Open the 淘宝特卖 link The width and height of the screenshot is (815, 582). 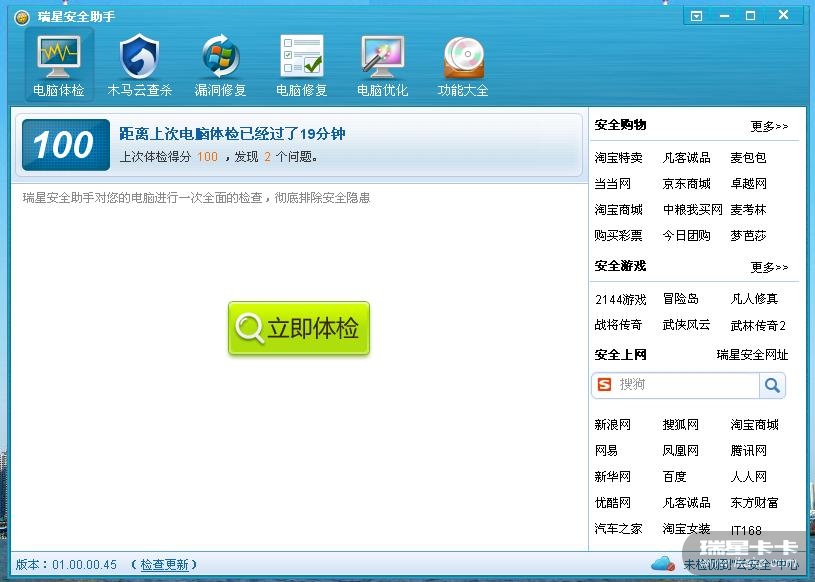tap(619, 157)
